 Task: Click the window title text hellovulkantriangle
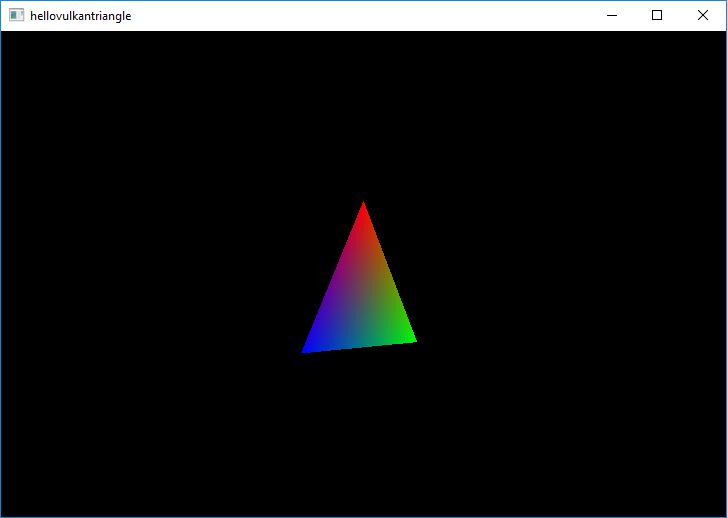point(80,16)
